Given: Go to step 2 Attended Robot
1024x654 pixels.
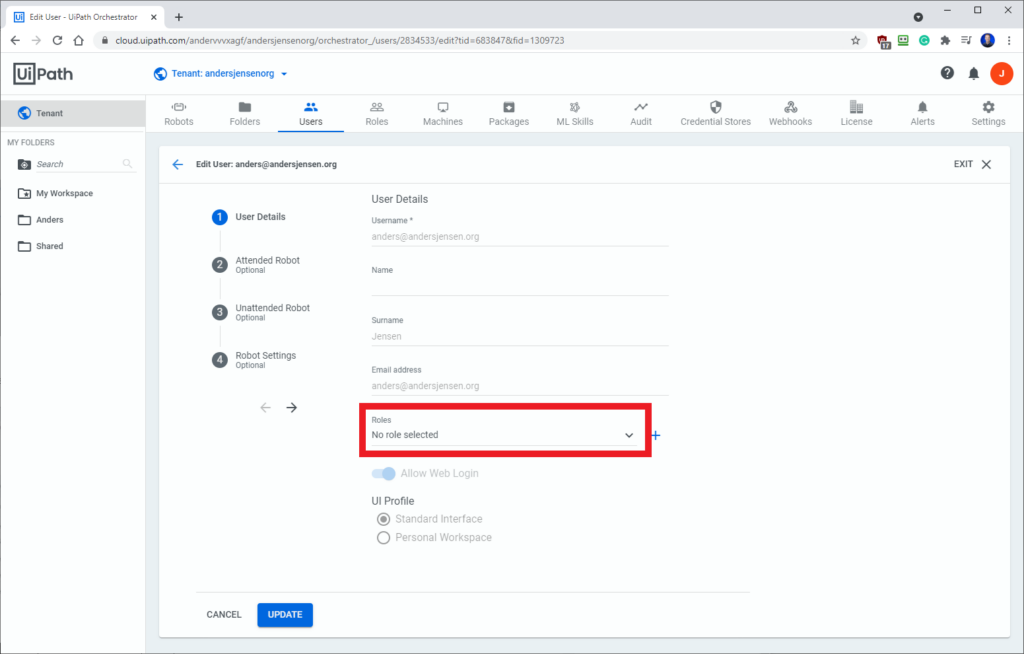Looking at the screenshot, I should point(255,265).
